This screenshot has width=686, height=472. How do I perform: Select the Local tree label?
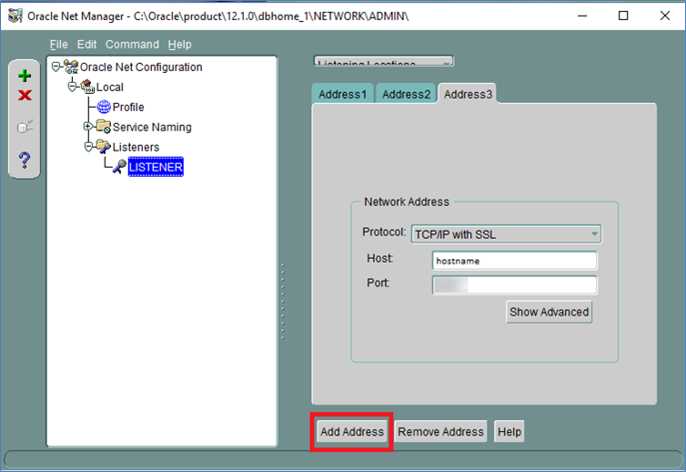click(110, 87)
